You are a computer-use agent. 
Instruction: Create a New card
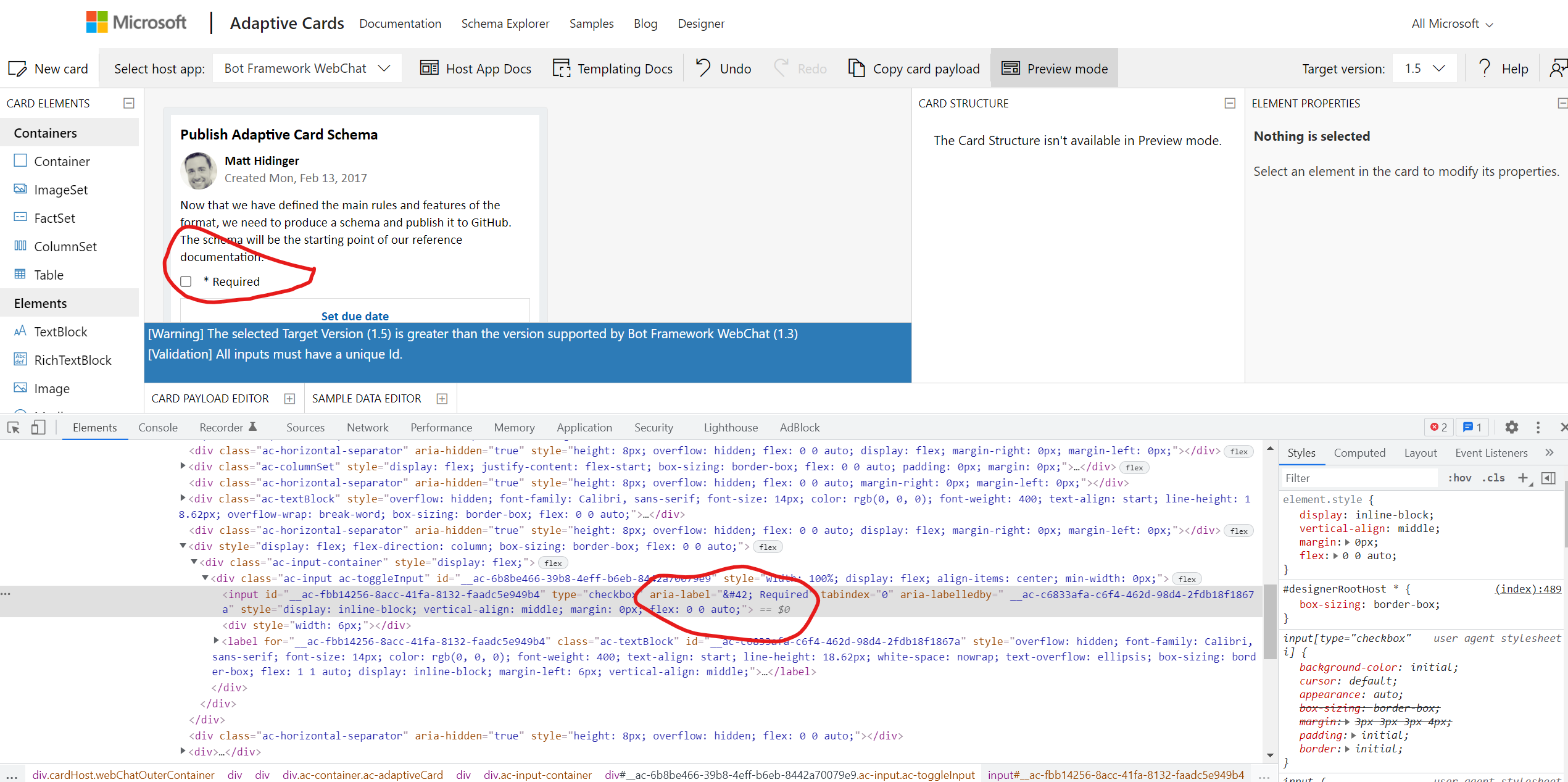pos(48,69)
